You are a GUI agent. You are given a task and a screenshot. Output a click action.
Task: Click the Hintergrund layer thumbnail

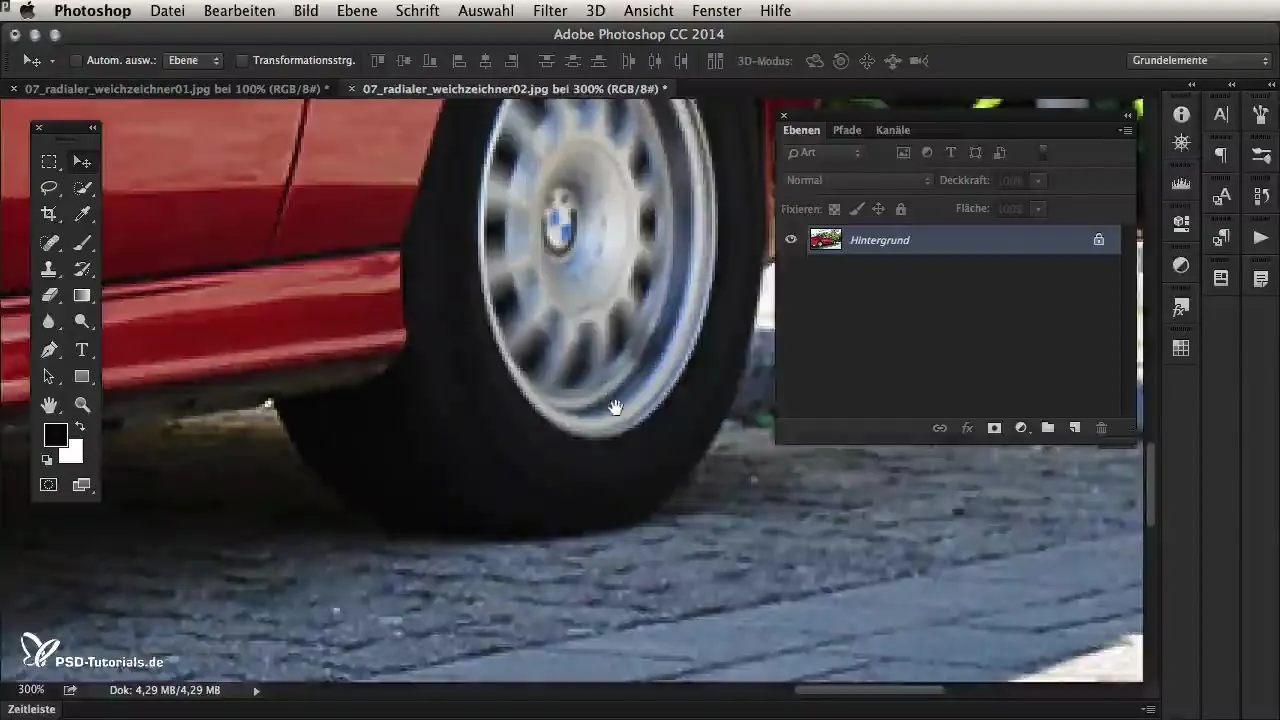pos(825,240)
